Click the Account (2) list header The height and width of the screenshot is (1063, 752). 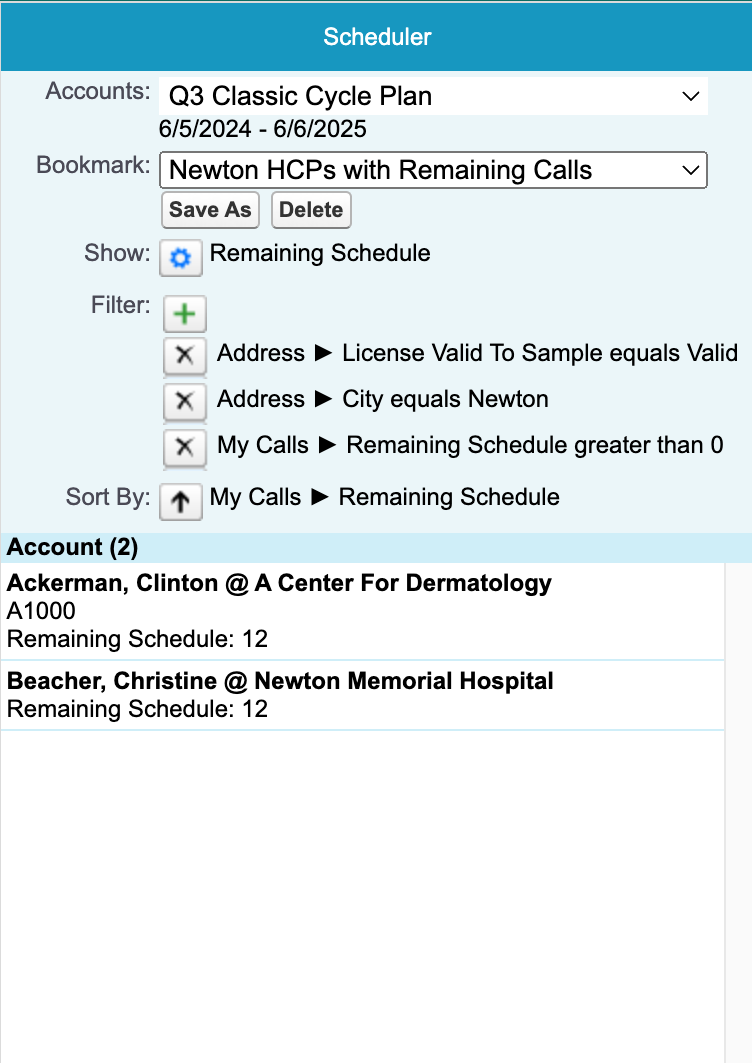[72, 547]
